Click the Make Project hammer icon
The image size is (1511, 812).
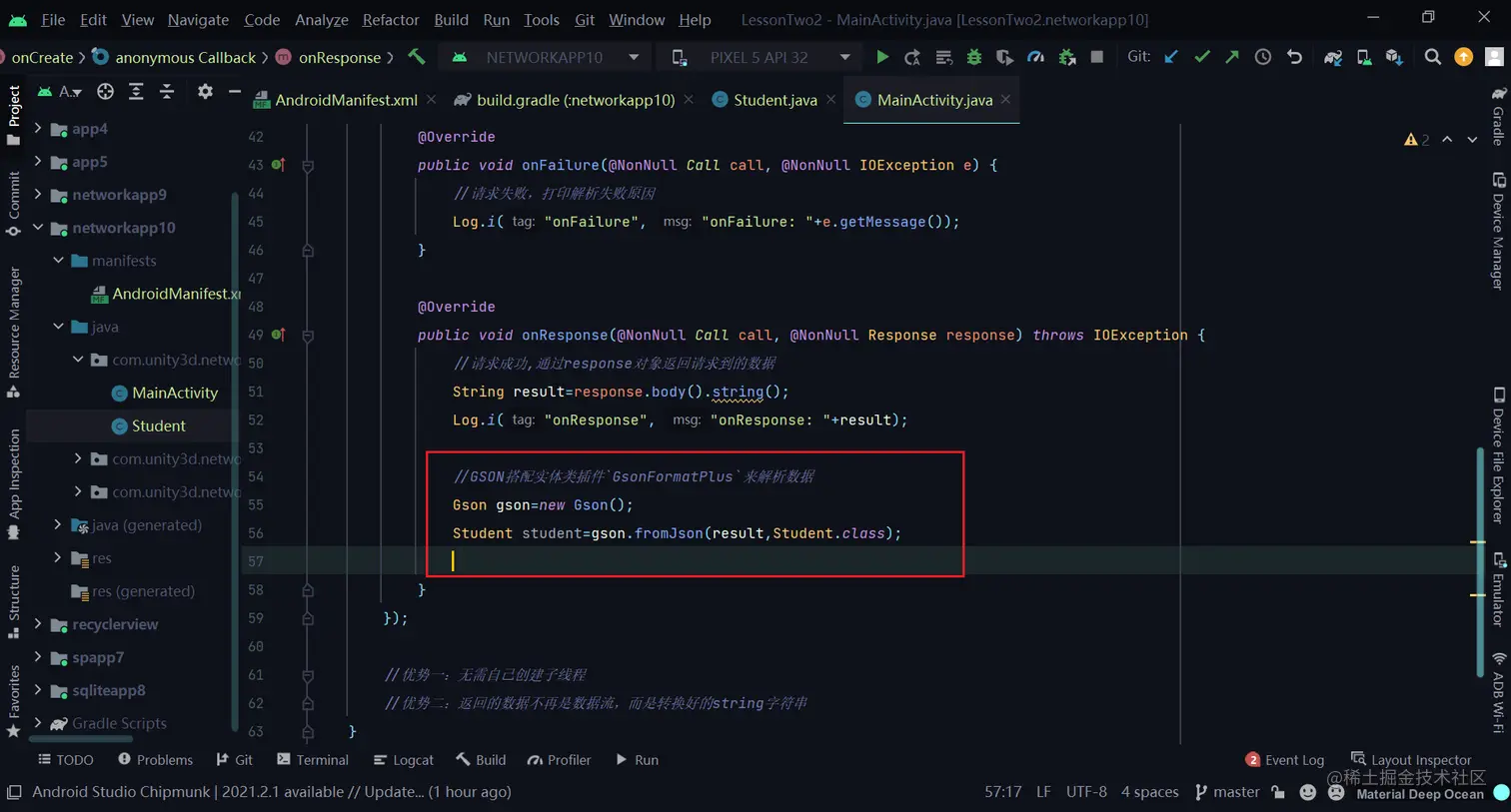(417, 57)
